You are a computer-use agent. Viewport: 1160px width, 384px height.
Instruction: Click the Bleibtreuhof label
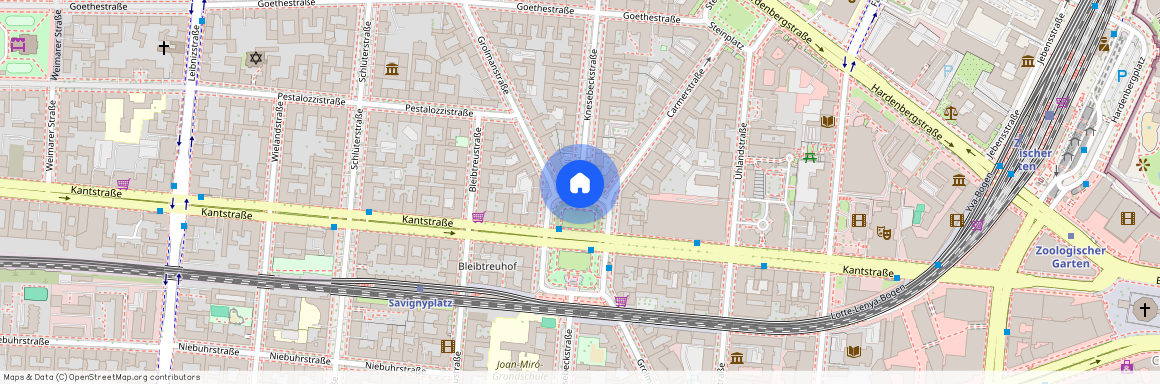point(488,266)
